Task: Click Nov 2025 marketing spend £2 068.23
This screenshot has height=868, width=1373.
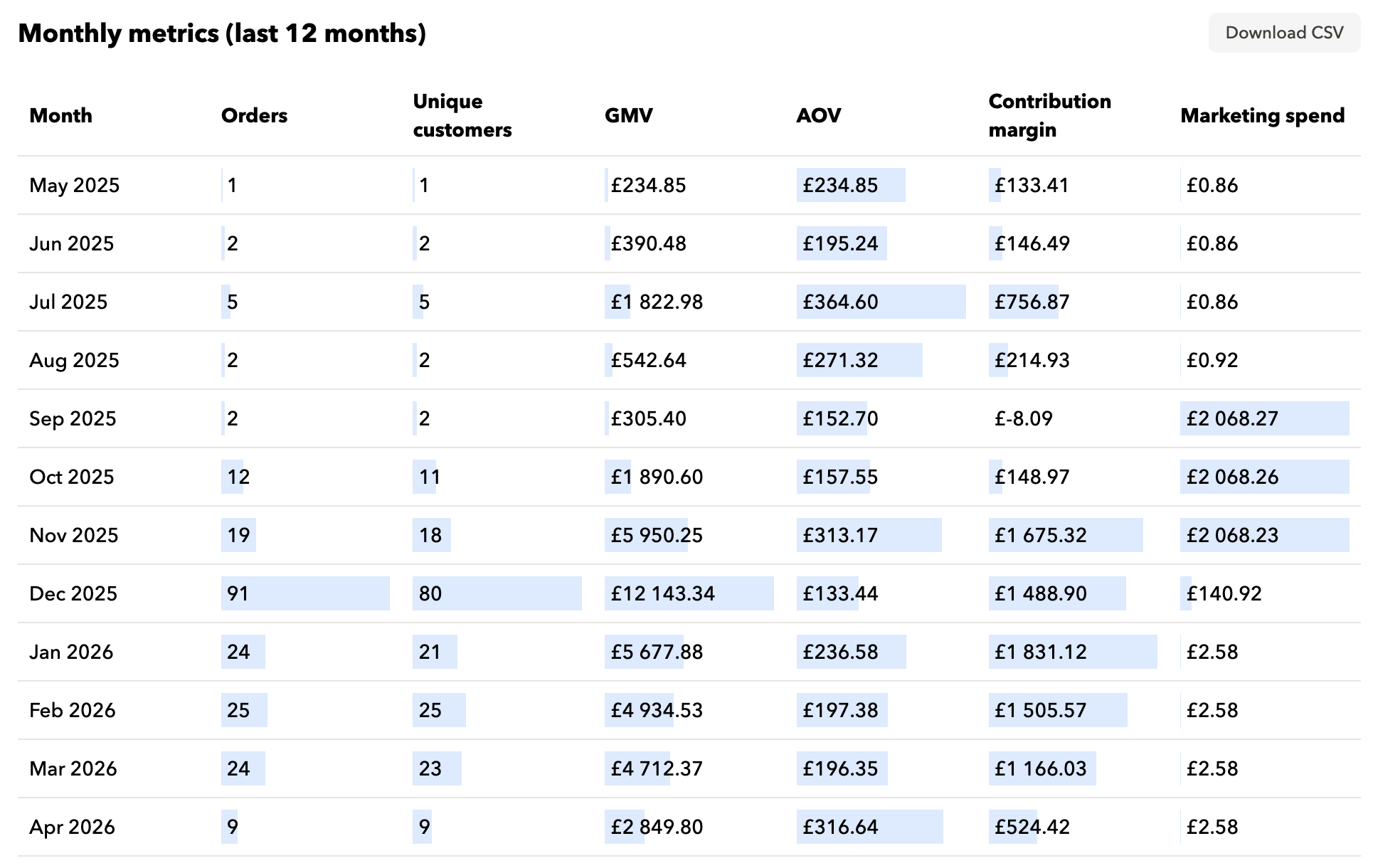Action: pos(1232,535)
